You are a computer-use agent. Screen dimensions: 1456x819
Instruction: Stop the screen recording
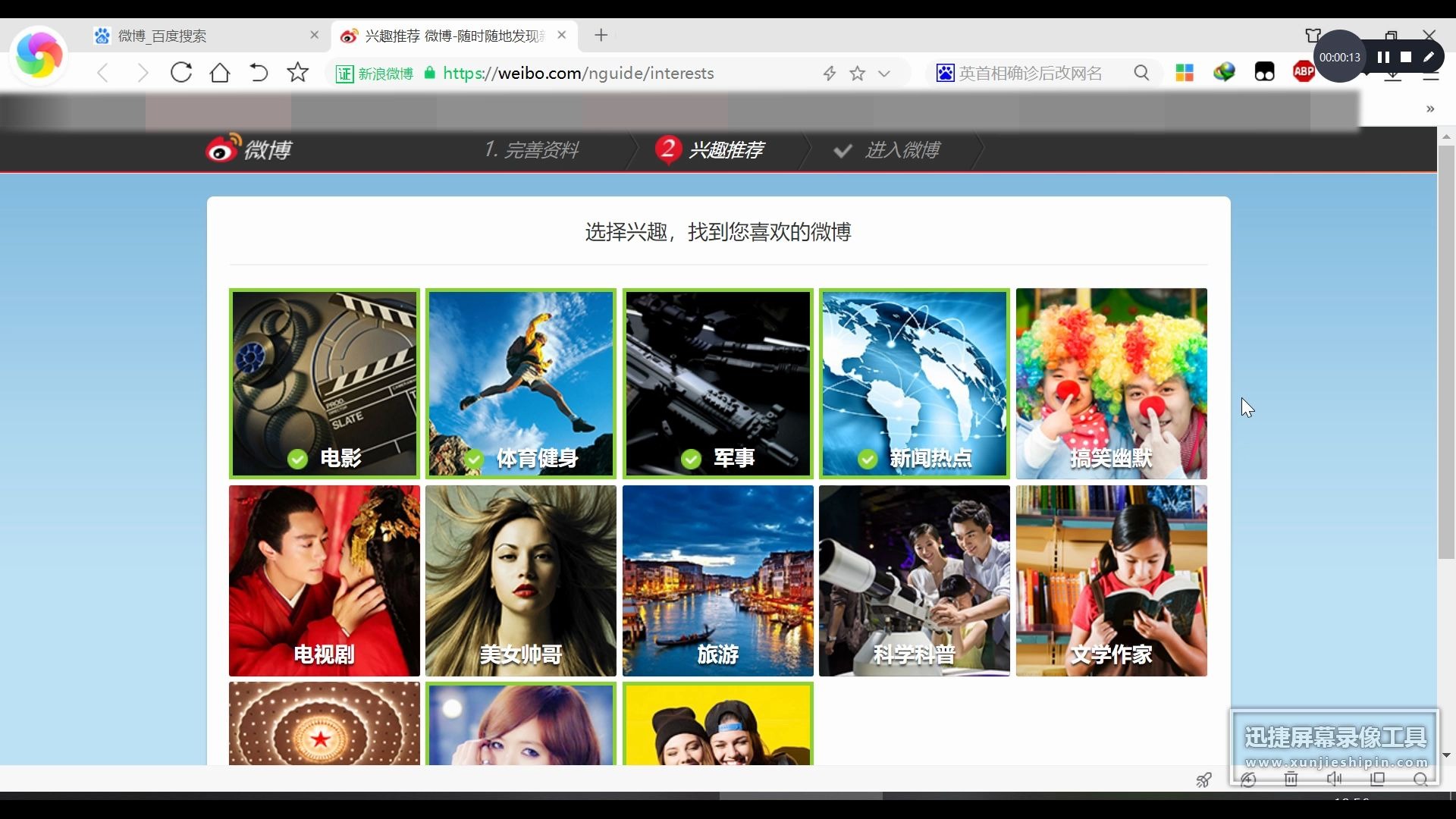pos(1406,57)
